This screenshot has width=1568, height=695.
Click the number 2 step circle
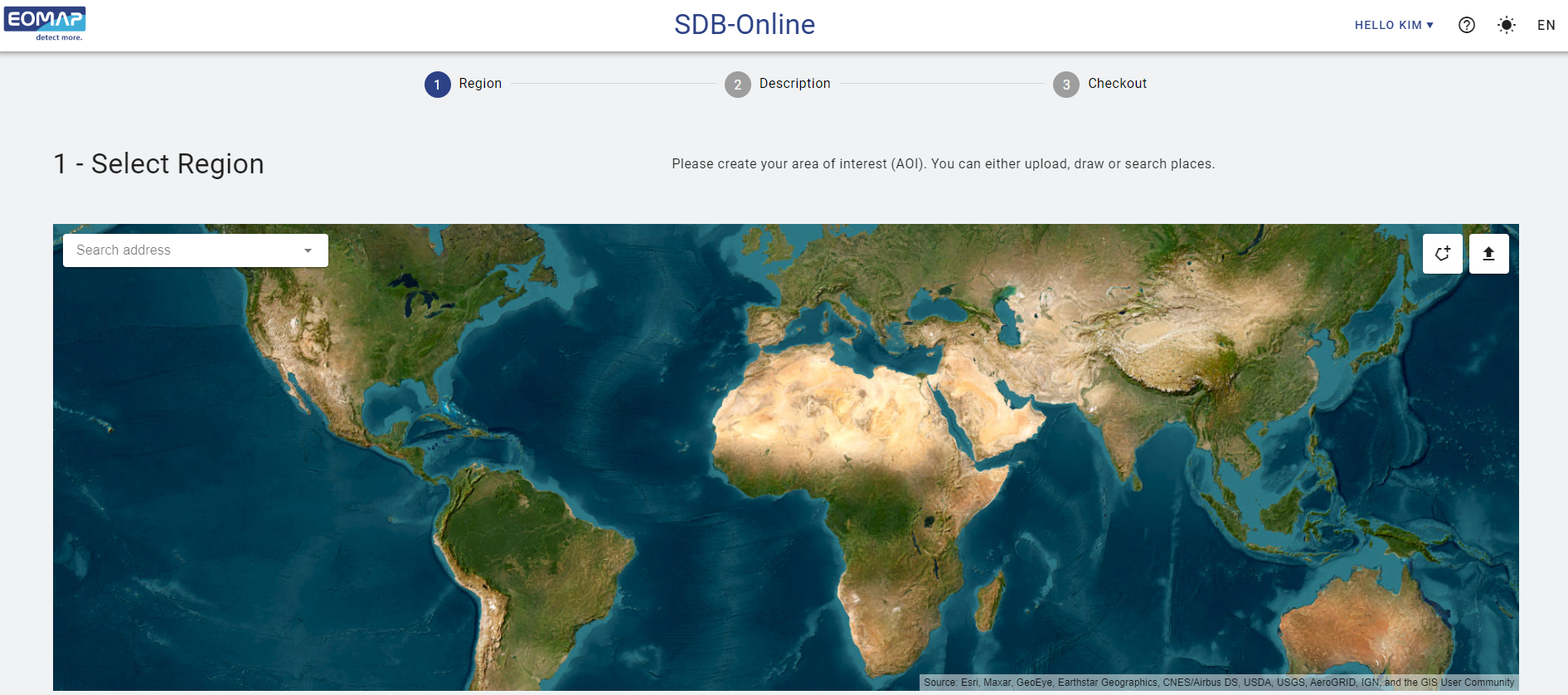[x=737, y=85]
